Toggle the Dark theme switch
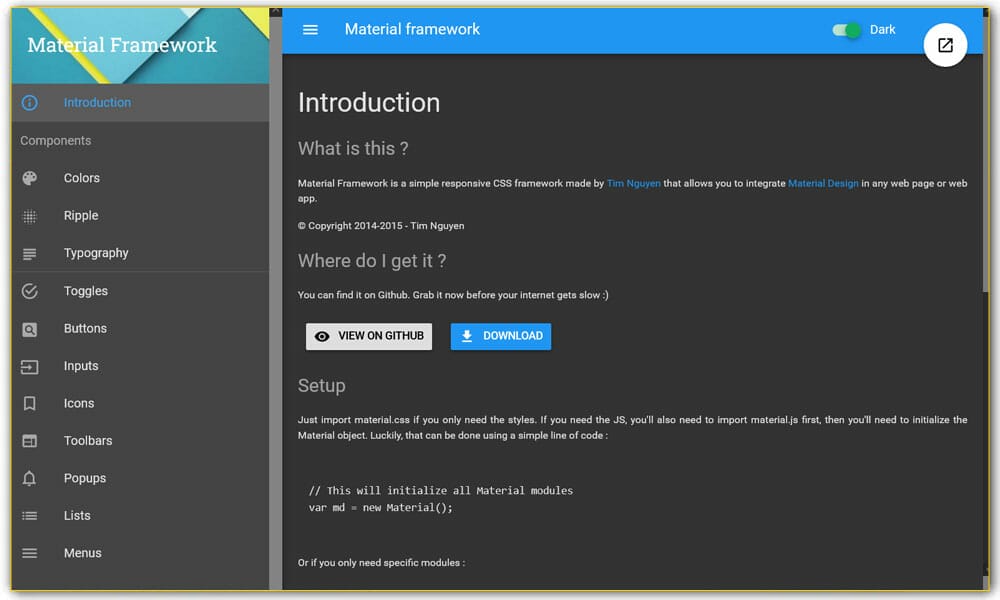Viewport: 1000px width, 600px height. pos(846,30)
